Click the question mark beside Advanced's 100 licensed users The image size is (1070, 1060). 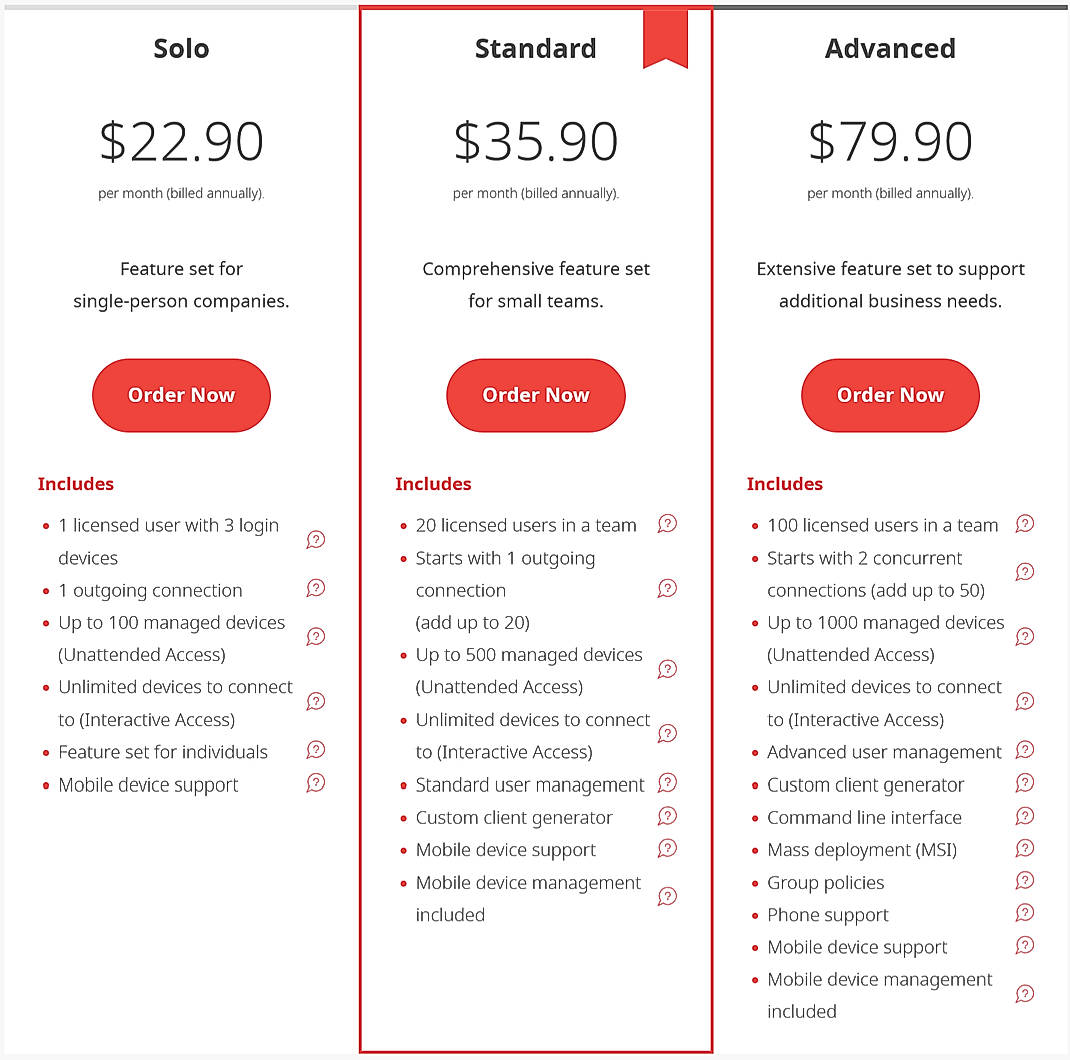(x=1024, y=523)
